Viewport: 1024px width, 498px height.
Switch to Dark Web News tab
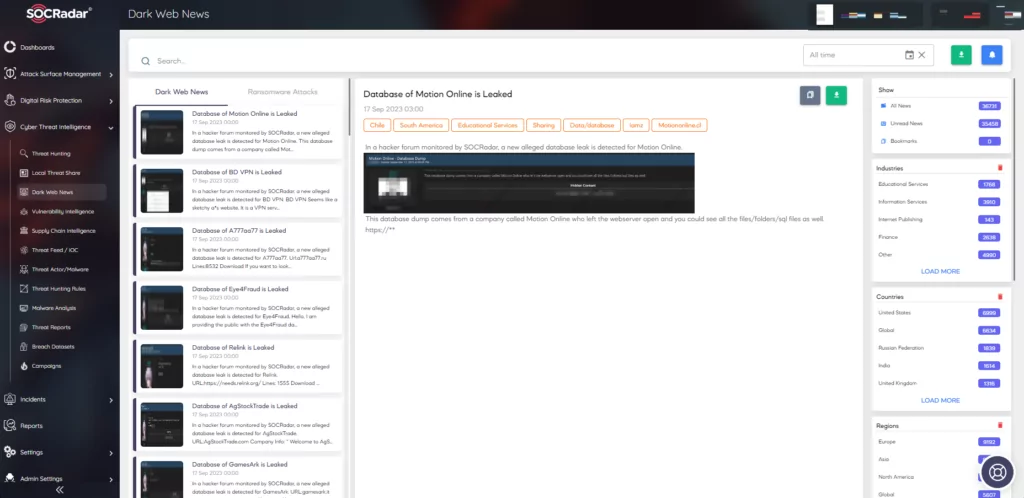(182, 92)
